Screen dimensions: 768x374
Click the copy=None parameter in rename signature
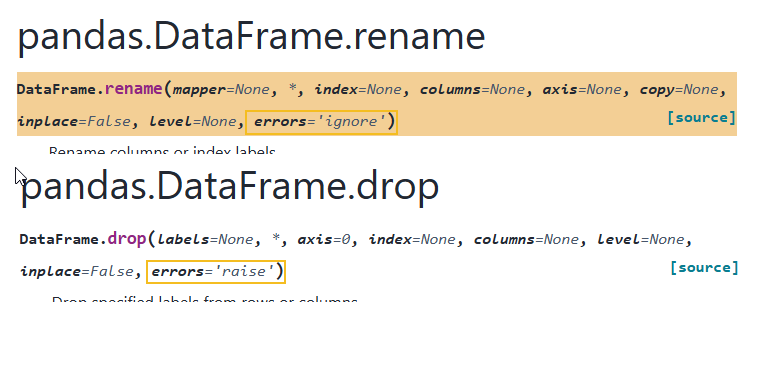pos(679,90)
